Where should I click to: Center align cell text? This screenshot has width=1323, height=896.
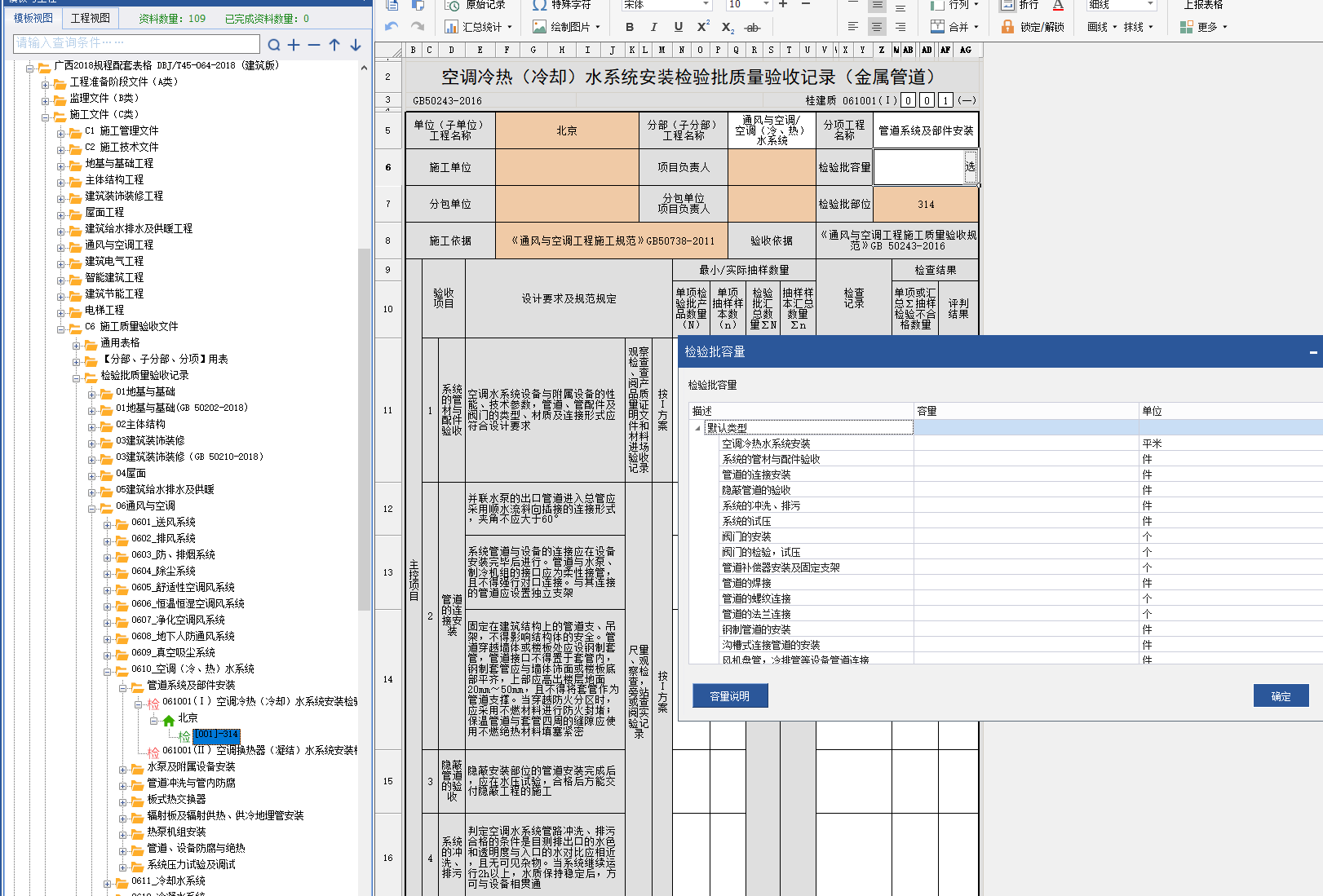877,27
